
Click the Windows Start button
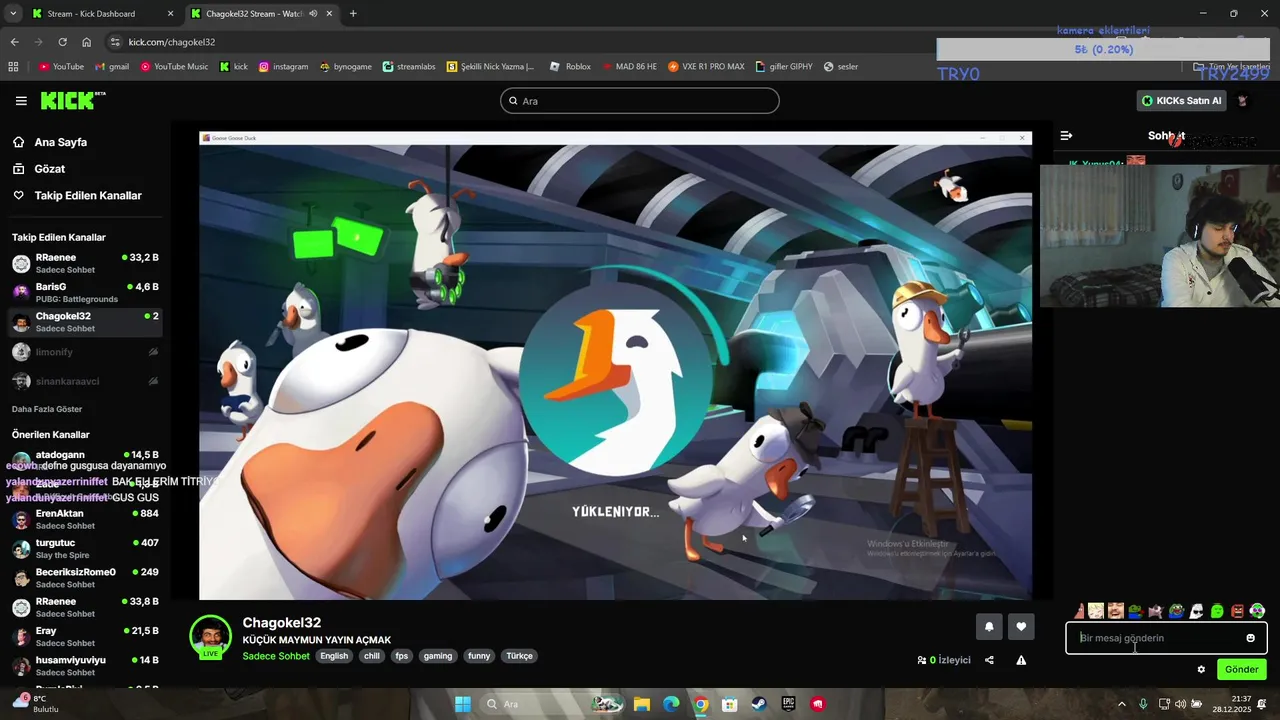click(462, 704)
